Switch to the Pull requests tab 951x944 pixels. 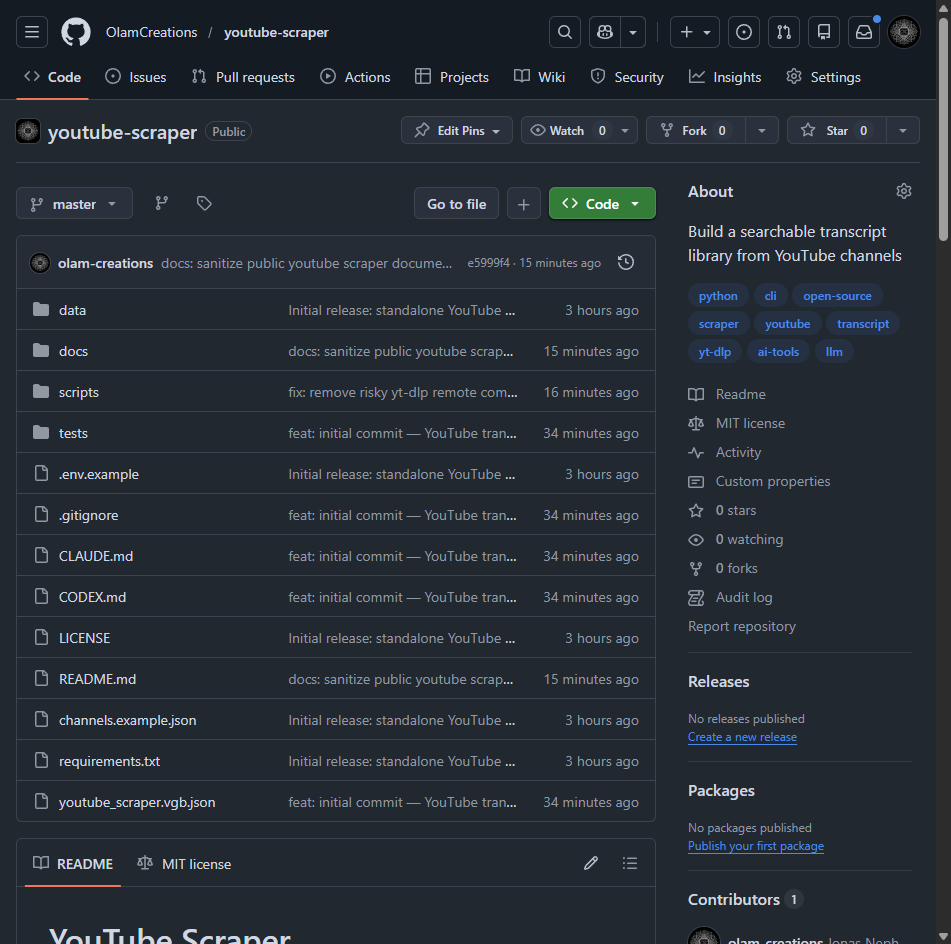243,77
